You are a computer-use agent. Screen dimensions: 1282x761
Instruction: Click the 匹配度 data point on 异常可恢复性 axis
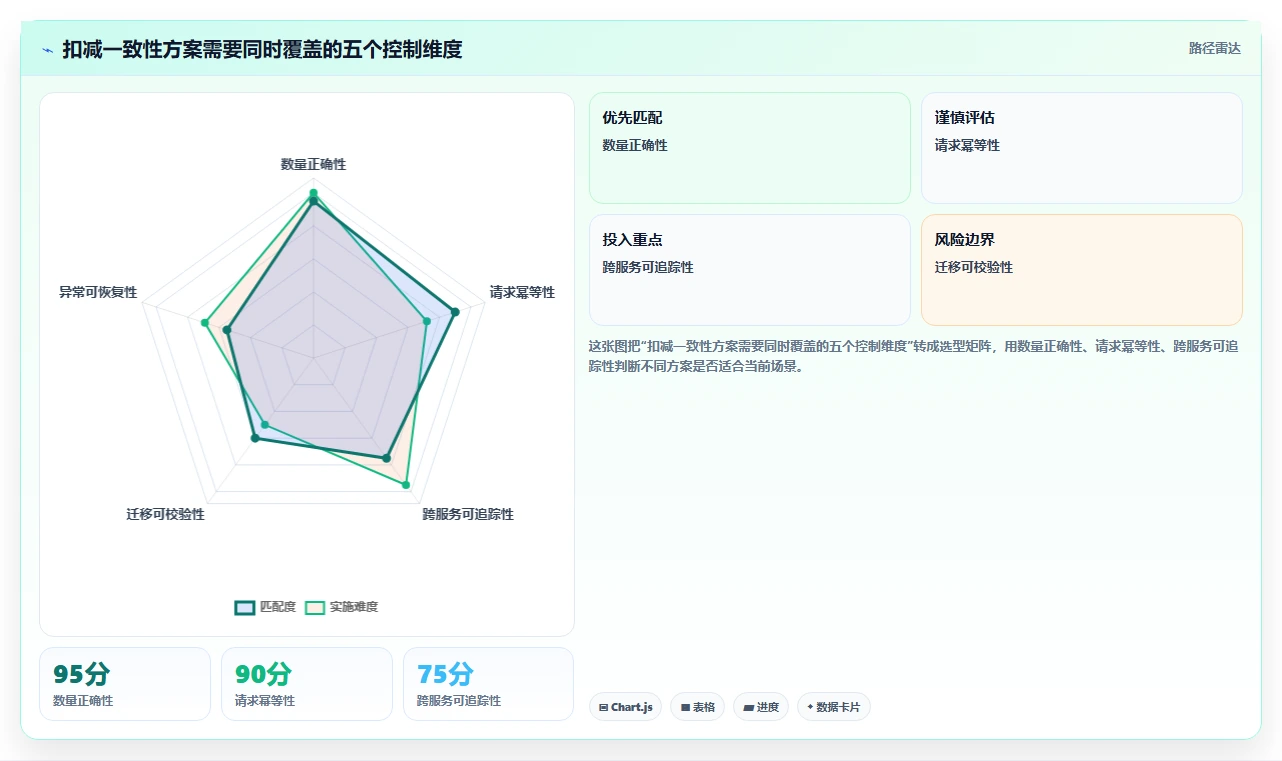point(227,329)
